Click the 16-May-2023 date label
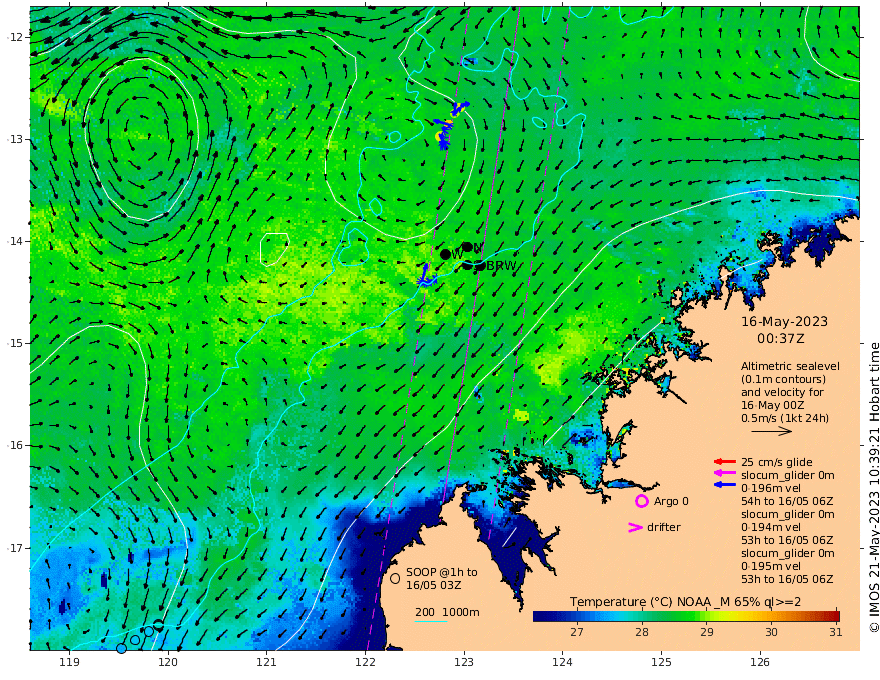This screenshot has width=880, height=680. tap(785, 321)
